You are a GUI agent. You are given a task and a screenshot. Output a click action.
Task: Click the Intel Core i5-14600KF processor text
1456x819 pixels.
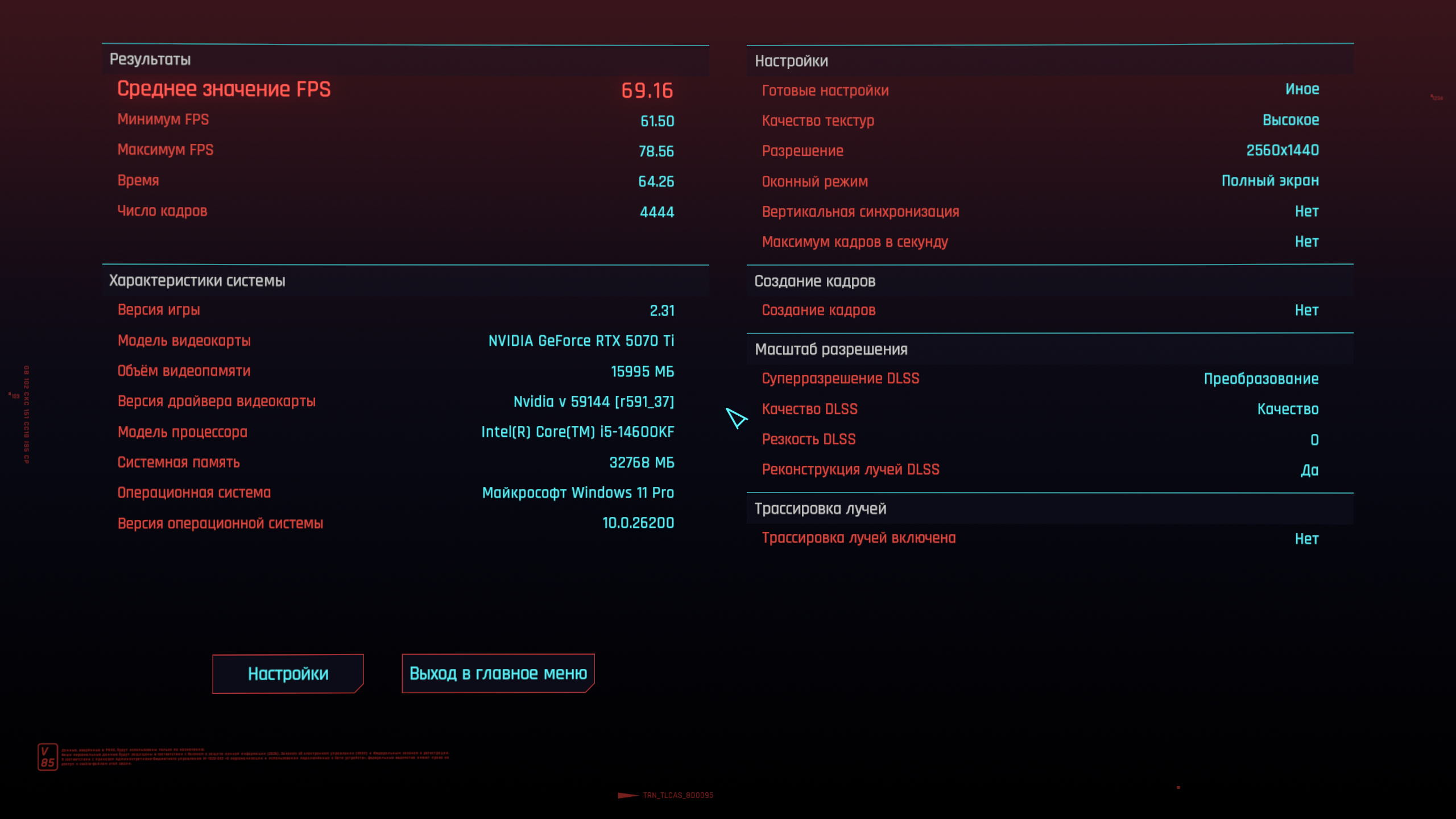tap(577, 432)
